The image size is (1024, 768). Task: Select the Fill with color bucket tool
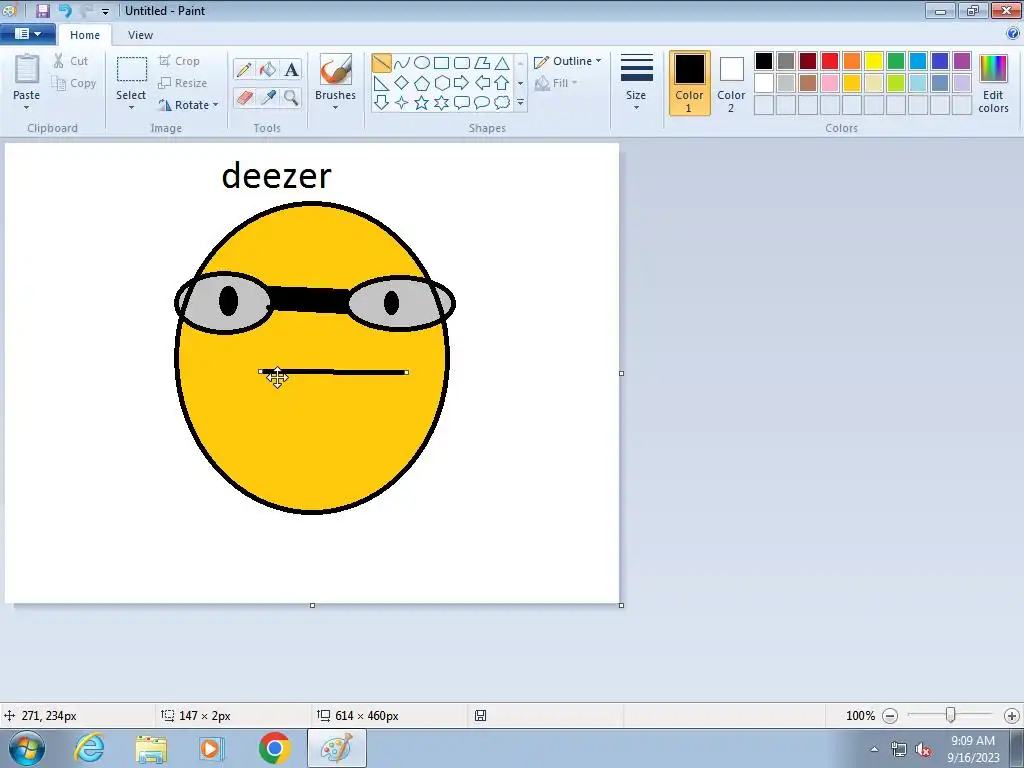(x=268, y=69)
